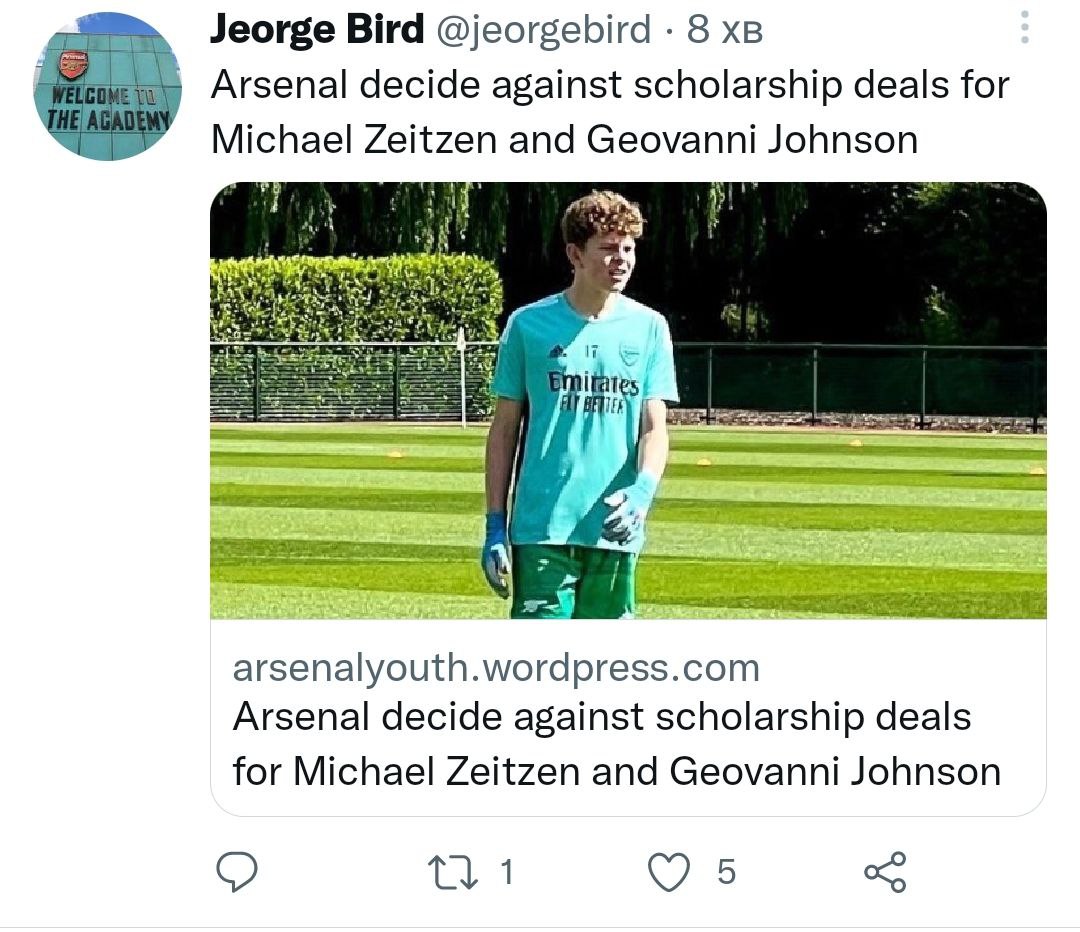This screenshot has height=932, width=1080.
Task: Click "Michael Zeitzen" in the tweet text
Action: tap(354, 139)
